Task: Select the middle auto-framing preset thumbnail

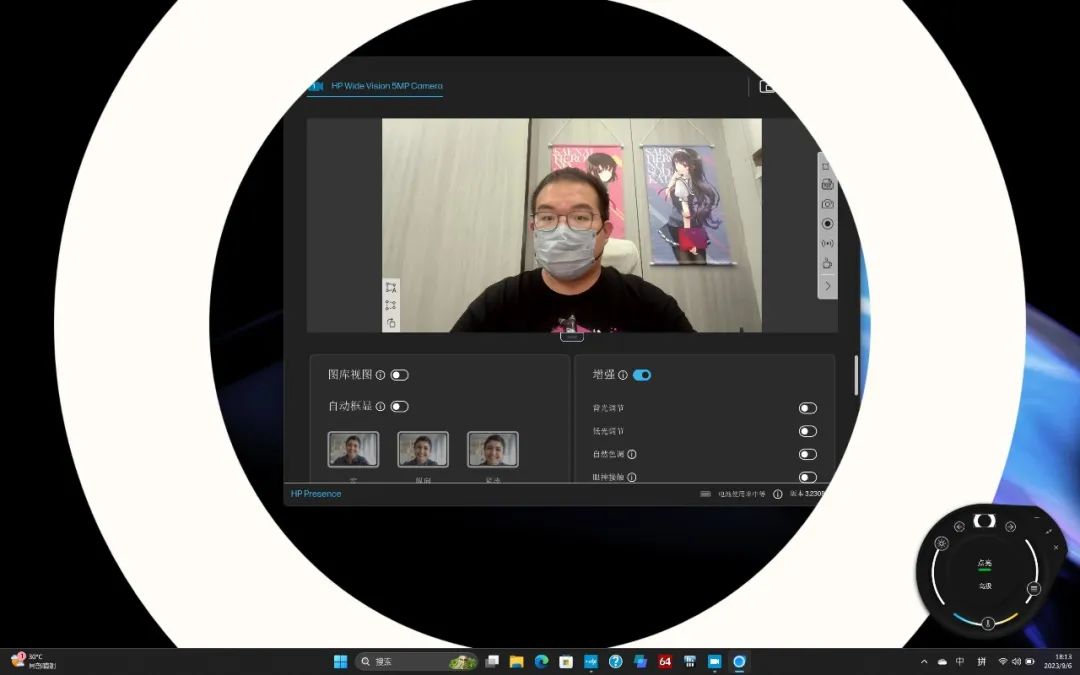Action: coord(423,449)
